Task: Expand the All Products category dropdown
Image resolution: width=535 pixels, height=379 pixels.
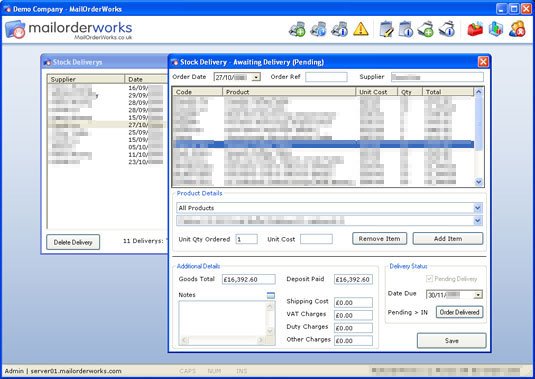Action: click(478, 208)
